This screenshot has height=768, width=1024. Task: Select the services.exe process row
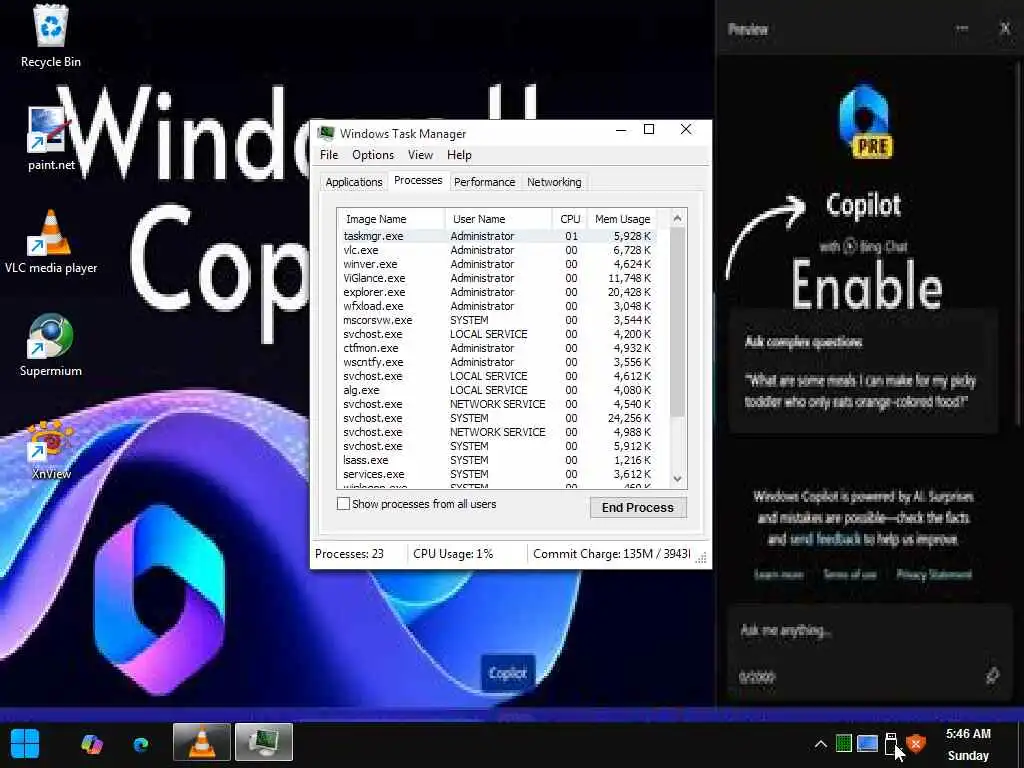pyautogui.click(x=498, y=474)
